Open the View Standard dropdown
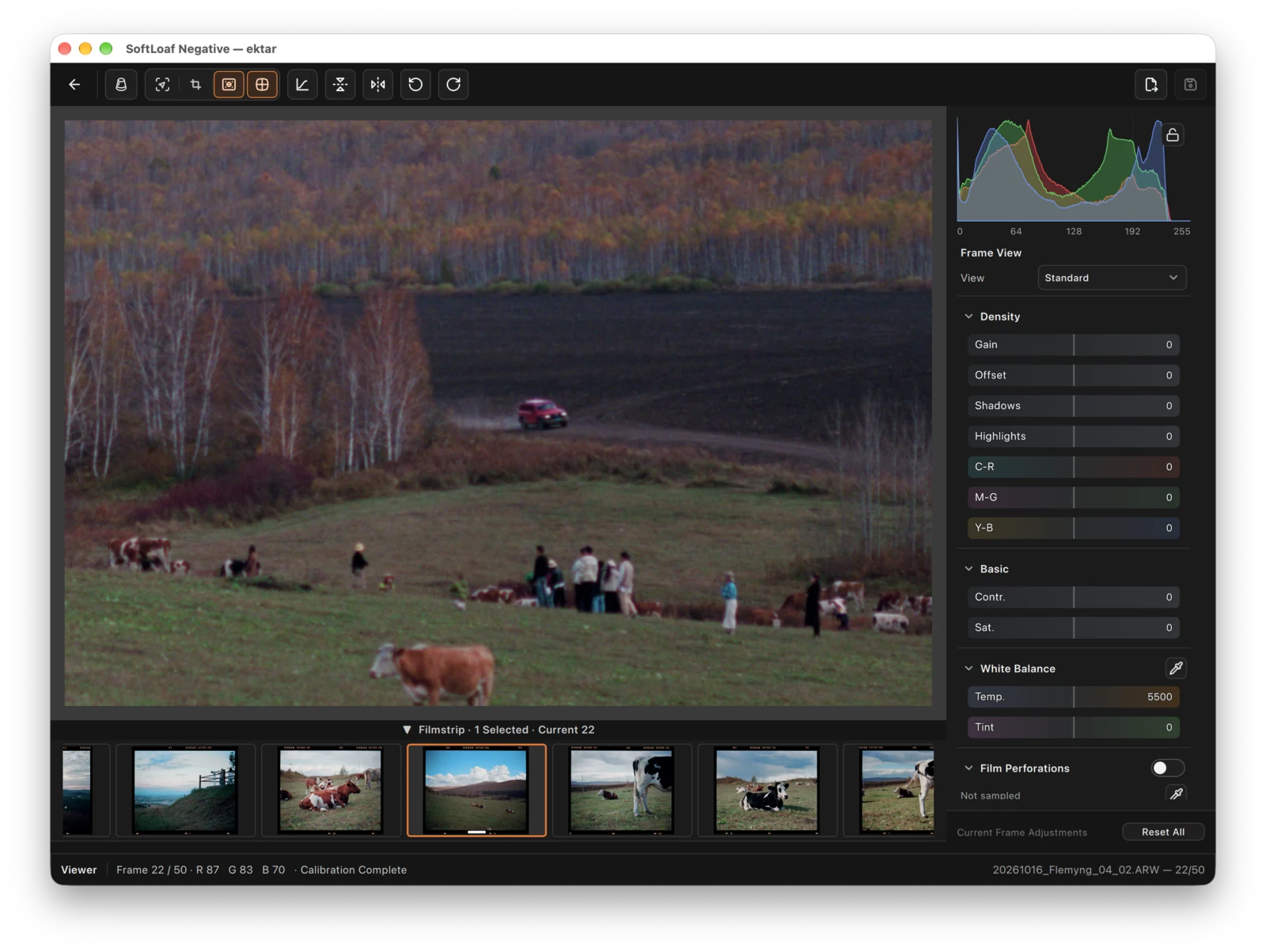The image size is (1266, 952). [1112, 278]
